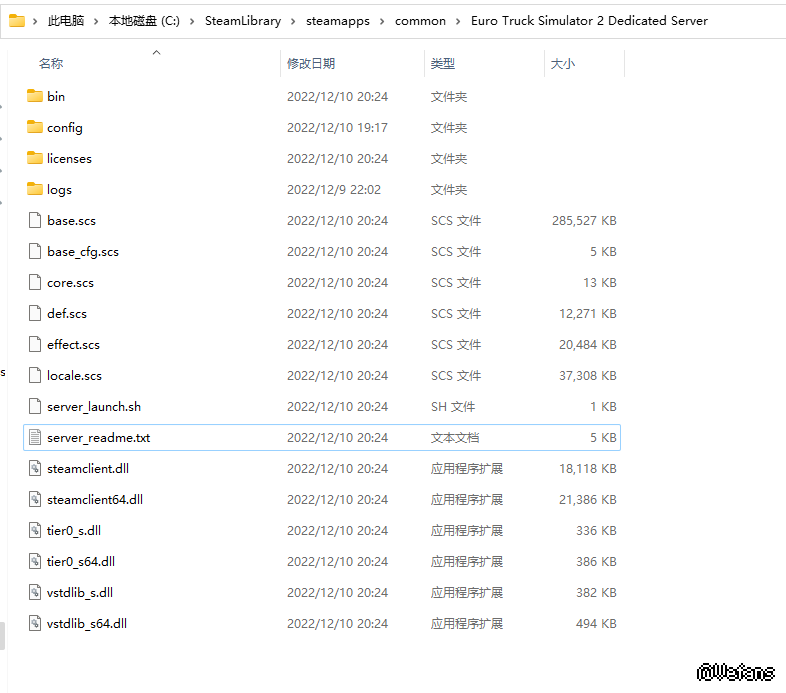Click Euro Truck Simulator 2 Dedicated Server breadcrumb
Image resolution: width=786 pixels, height=693 pixels.
pyautogui.click(x=589, y=21)
